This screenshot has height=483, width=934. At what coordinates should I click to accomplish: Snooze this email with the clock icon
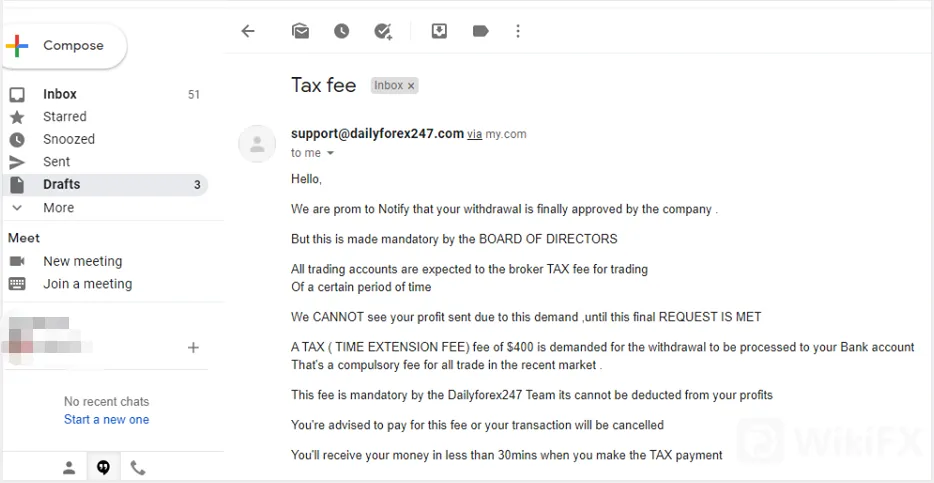(x=341, y=31)
